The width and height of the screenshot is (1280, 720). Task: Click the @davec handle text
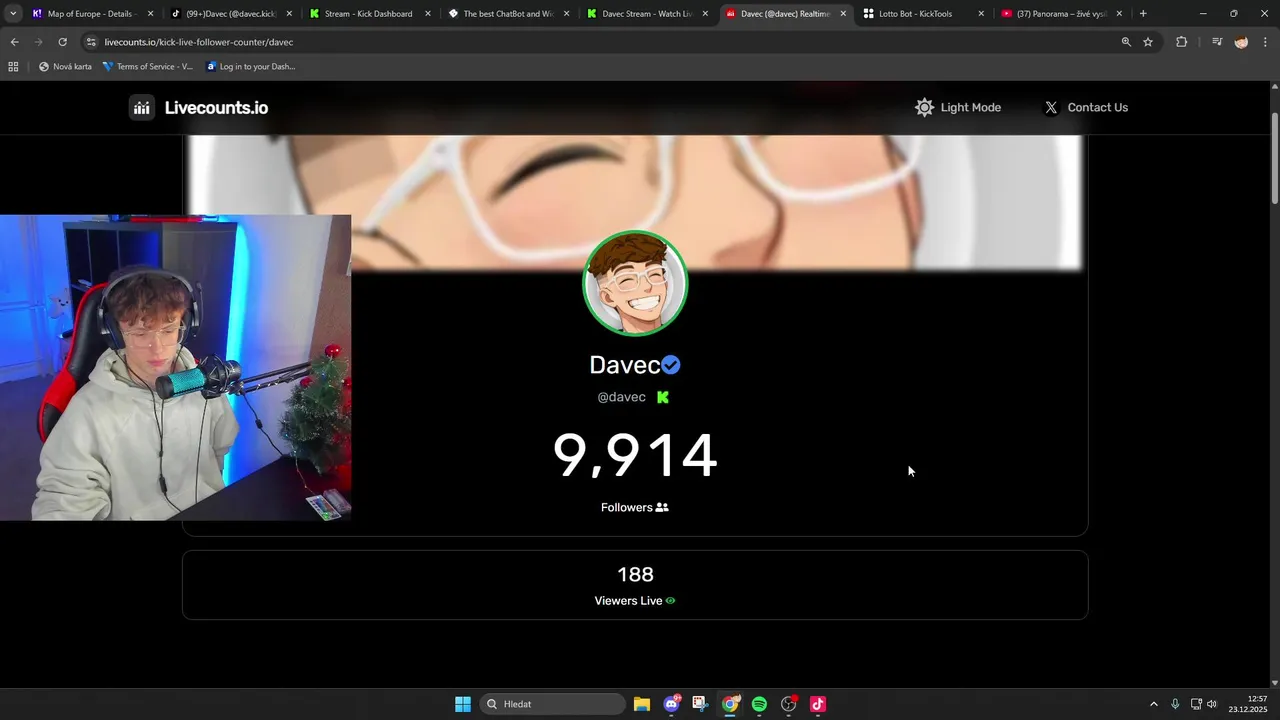click(621, 397)
